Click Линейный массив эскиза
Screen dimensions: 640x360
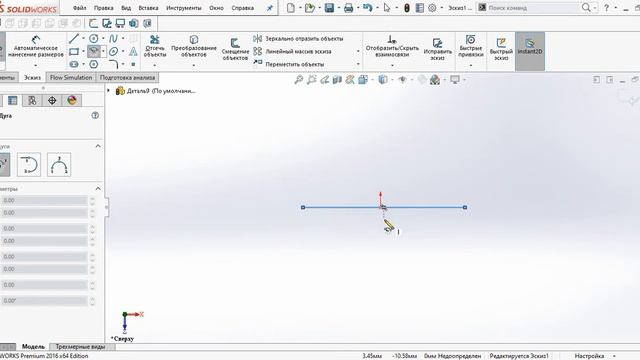click(x=292, y=51)
